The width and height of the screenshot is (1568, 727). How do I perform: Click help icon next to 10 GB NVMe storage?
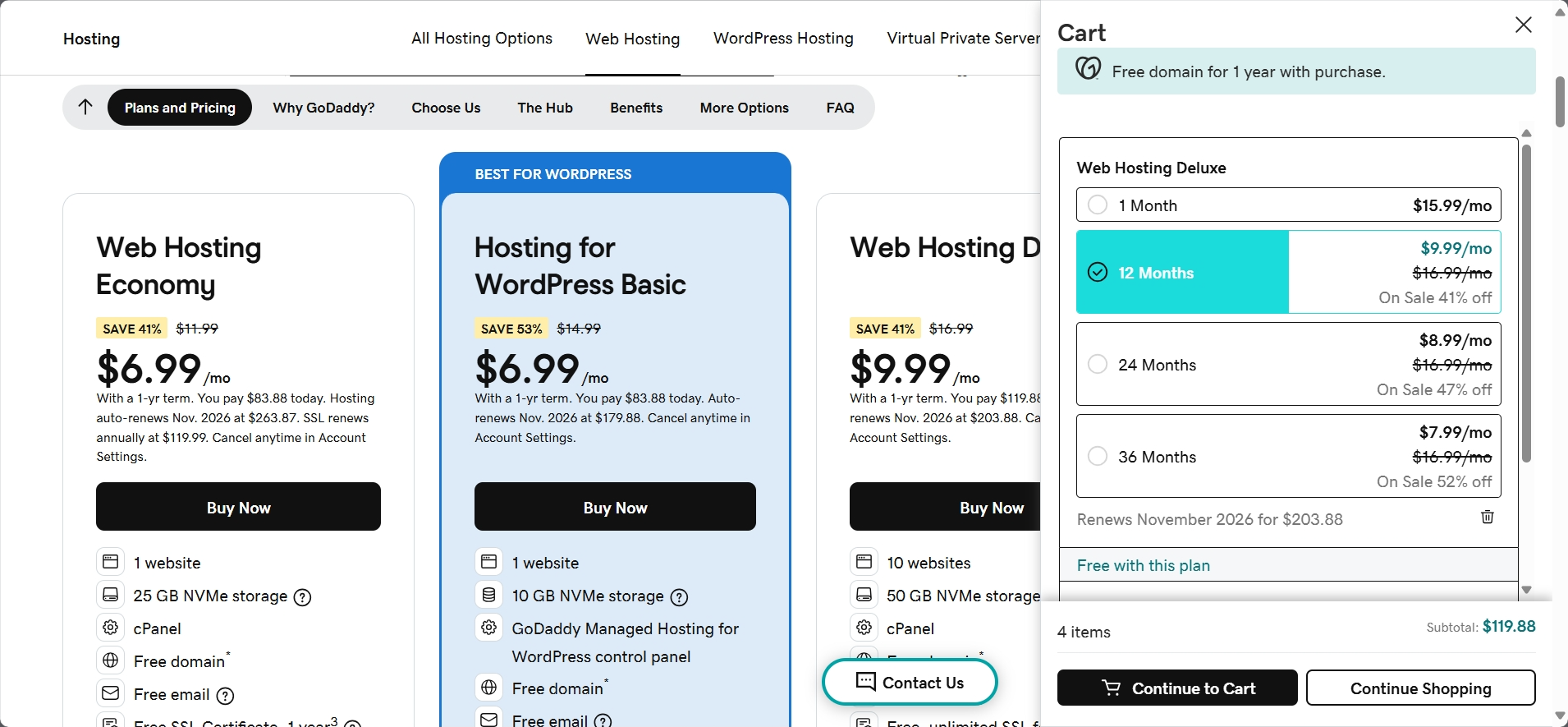point(679,597)
